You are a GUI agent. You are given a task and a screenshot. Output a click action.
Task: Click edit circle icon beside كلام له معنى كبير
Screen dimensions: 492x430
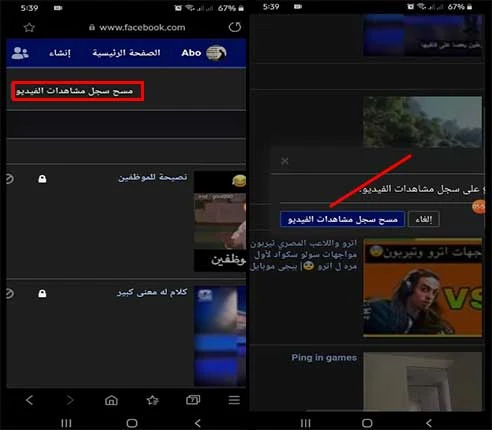click(9, 294)
